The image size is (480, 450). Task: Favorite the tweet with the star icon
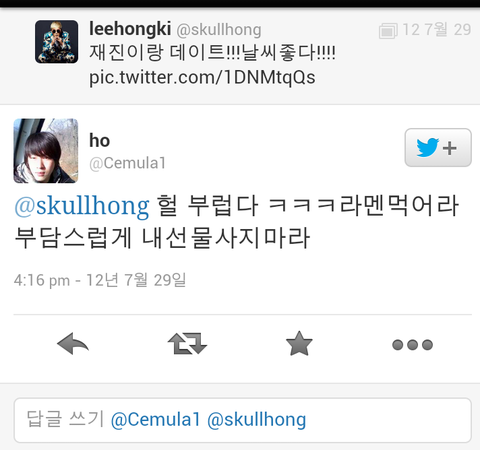[x=299, y=344]
